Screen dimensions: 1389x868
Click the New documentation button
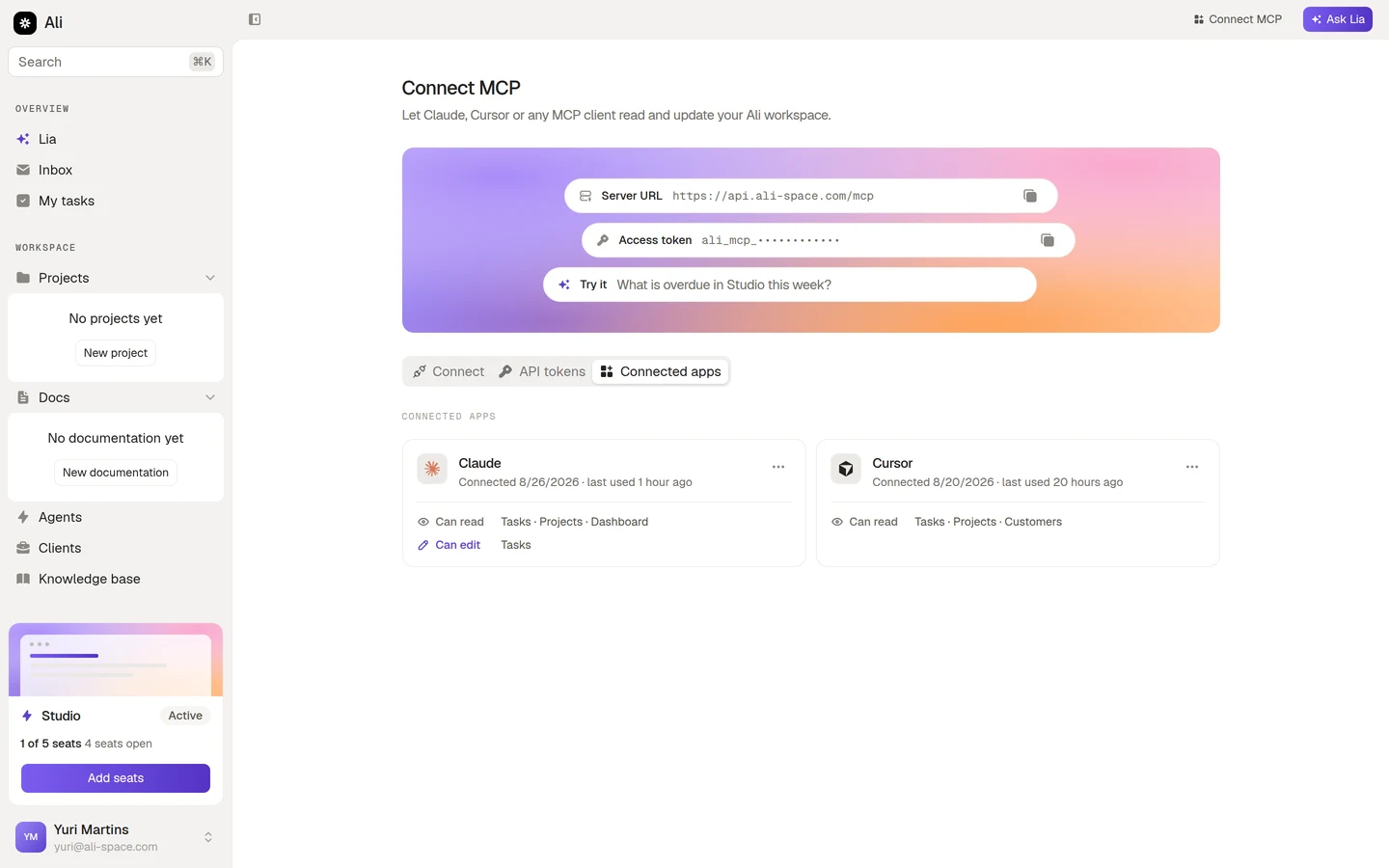coord(116,473)
